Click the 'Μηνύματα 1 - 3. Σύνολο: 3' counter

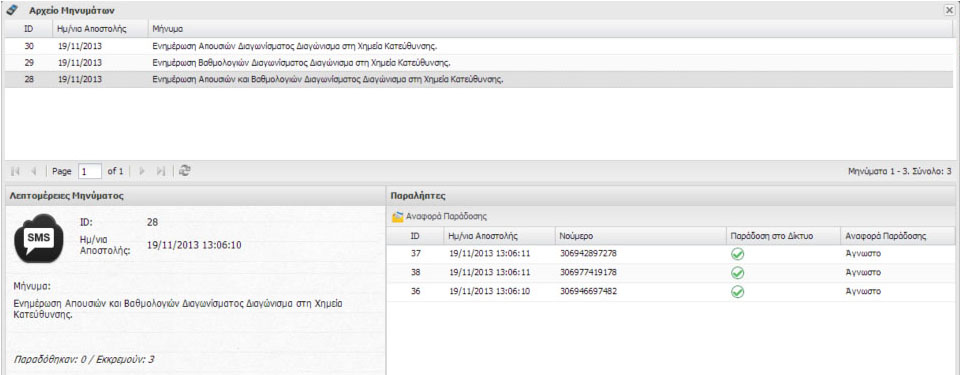899,172
